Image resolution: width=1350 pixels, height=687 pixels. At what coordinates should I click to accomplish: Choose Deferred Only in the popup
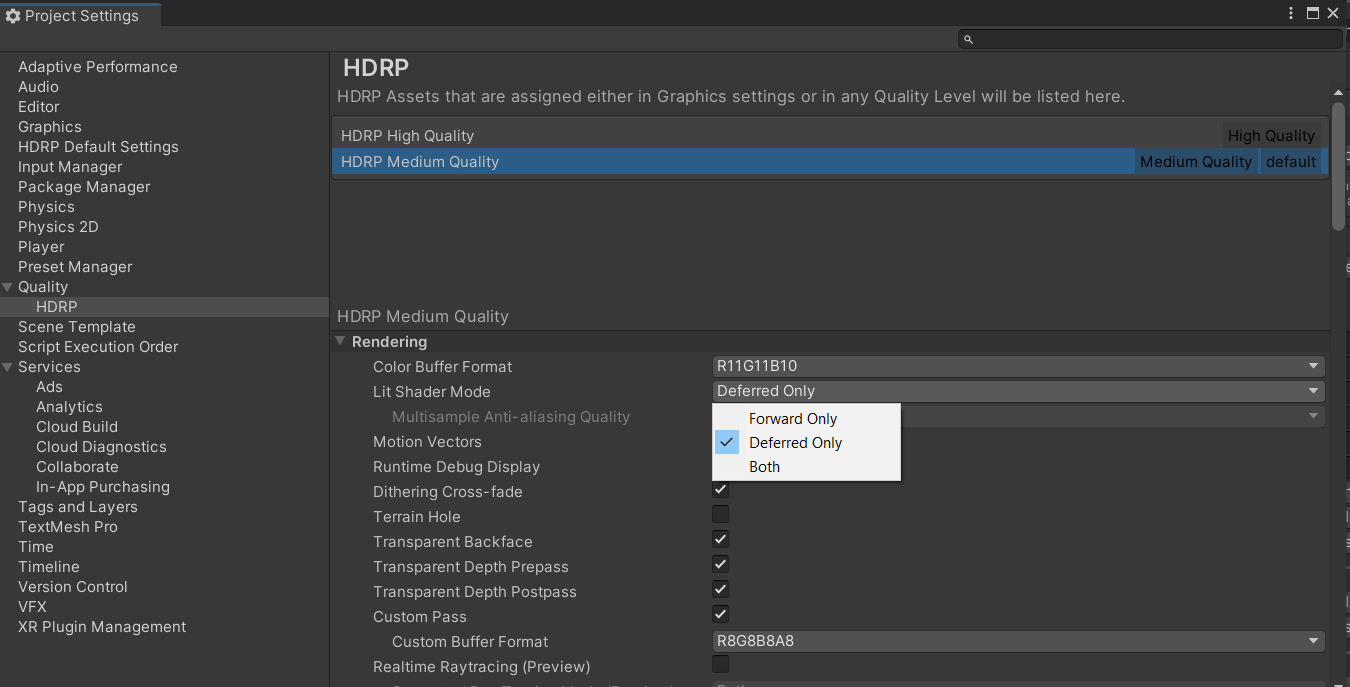click(806, 443)
